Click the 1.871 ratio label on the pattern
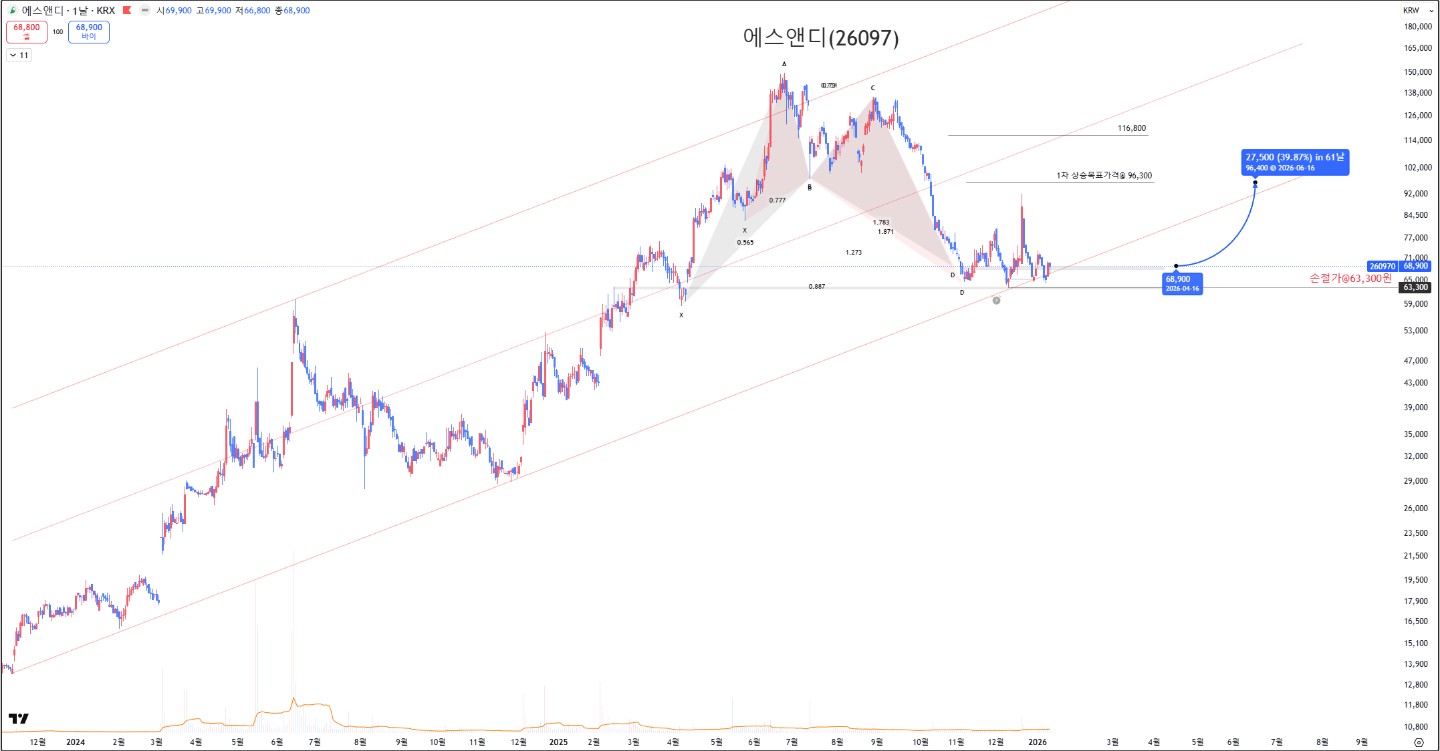 pos(885,232)
